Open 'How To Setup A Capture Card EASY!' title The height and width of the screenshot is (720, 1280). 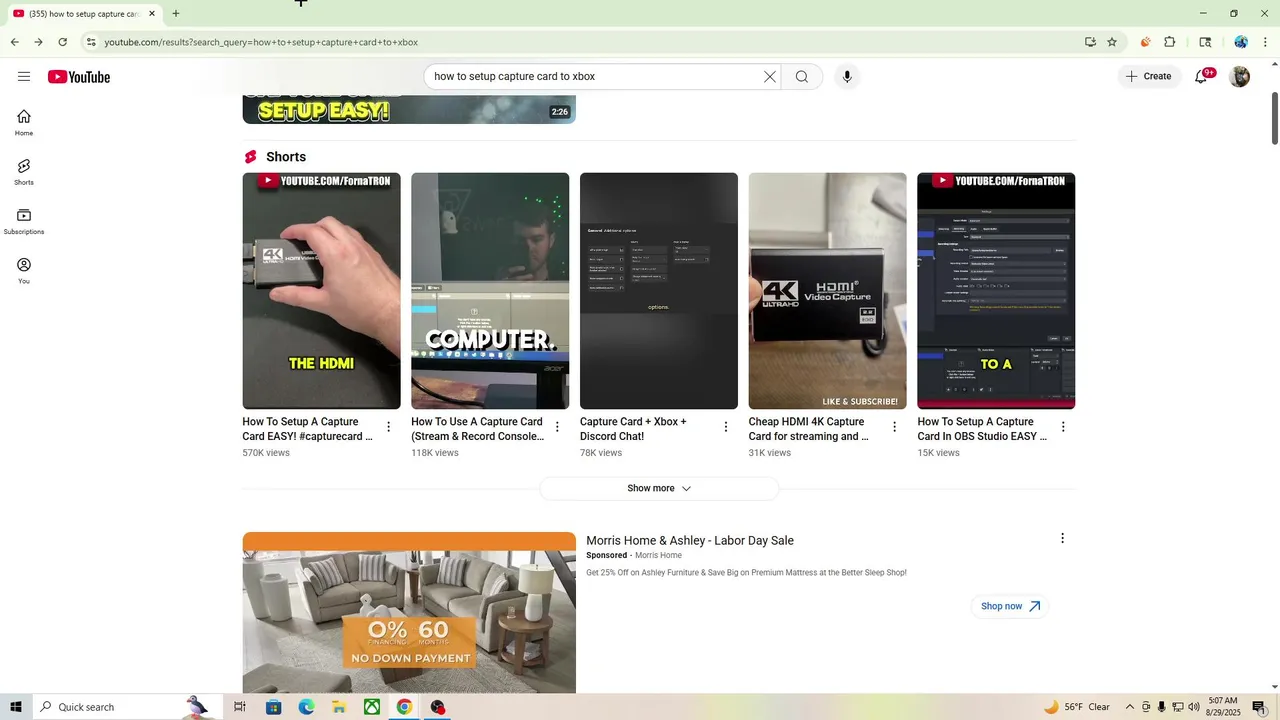[308, 429]
